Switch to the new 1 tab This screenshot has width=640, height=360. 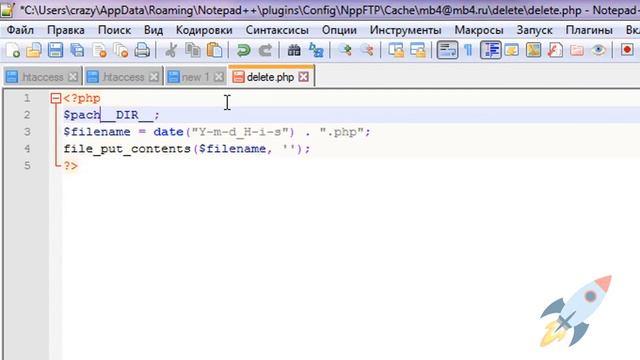coord(196,77)
